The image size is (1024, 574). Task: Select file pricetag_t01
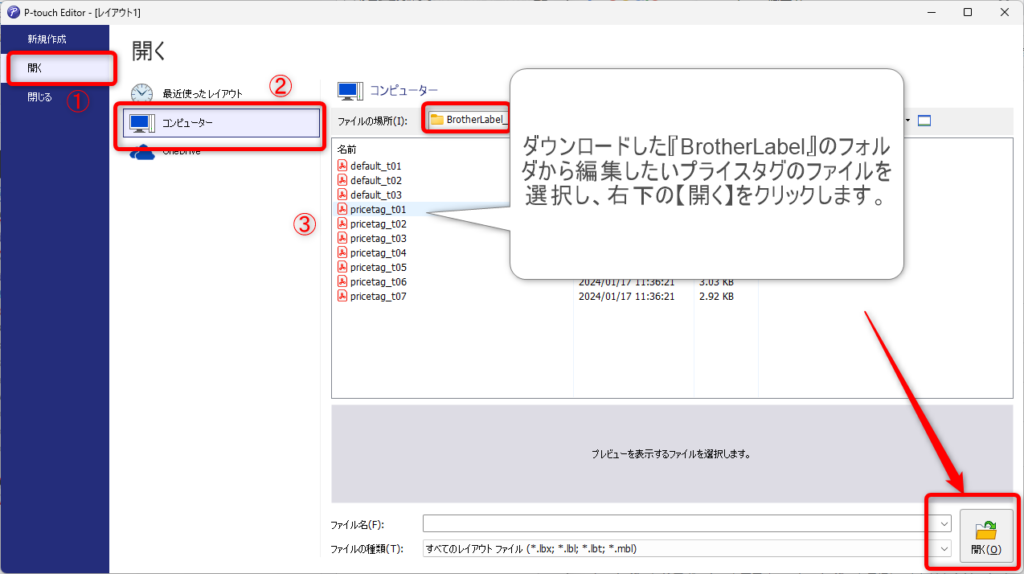pos(377,210)
